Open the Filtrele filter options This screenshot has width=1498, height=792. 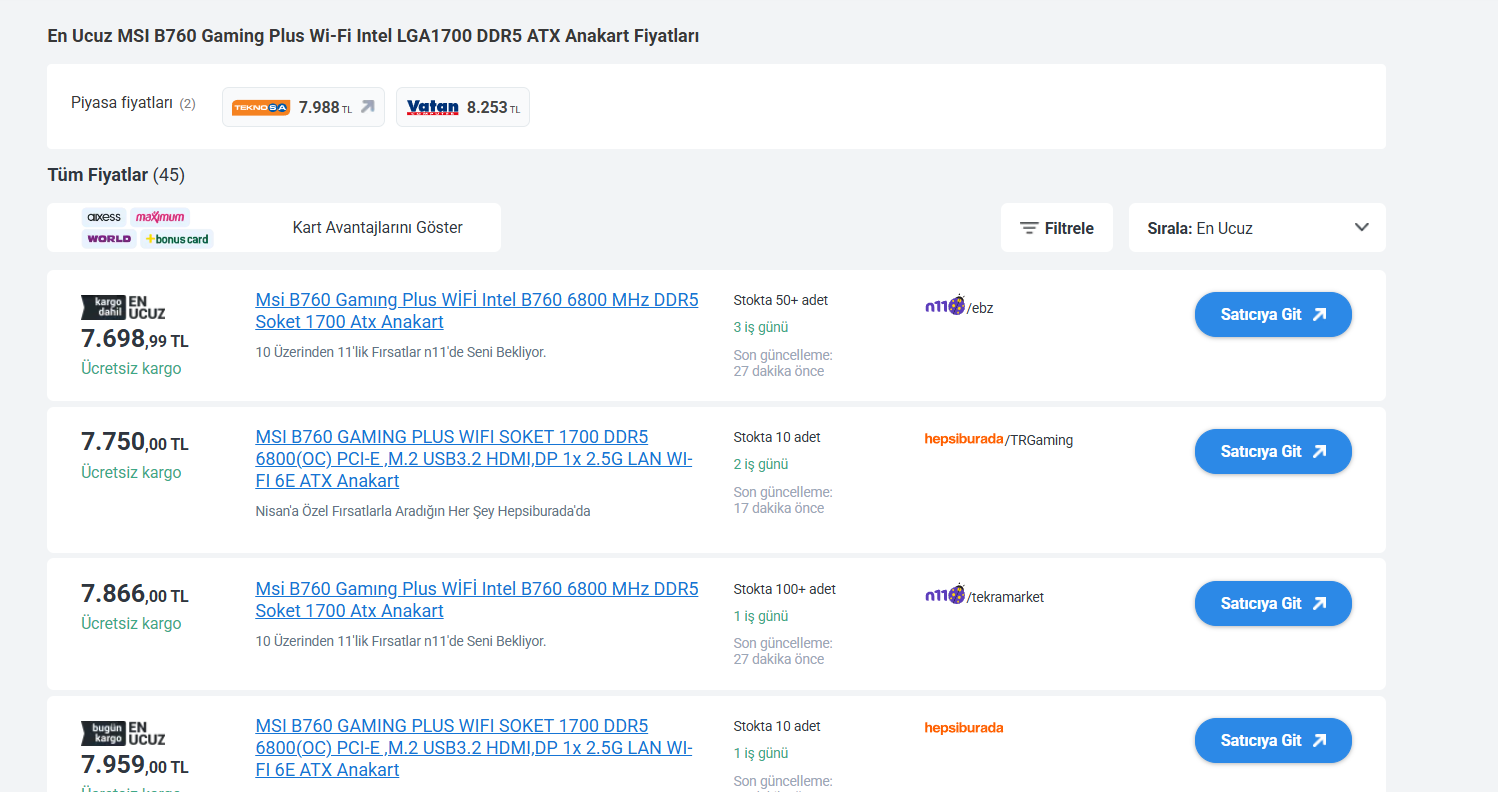coord(1056,228)
